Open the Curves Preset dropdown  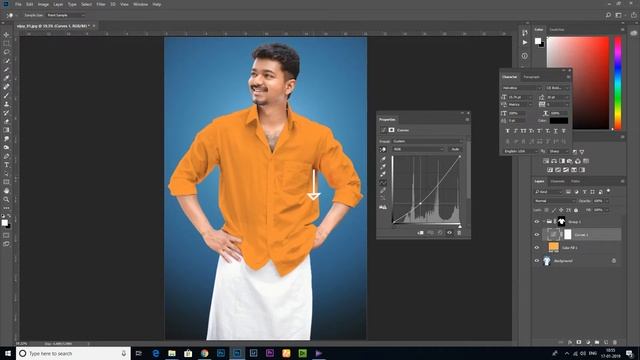coord(428,141)
